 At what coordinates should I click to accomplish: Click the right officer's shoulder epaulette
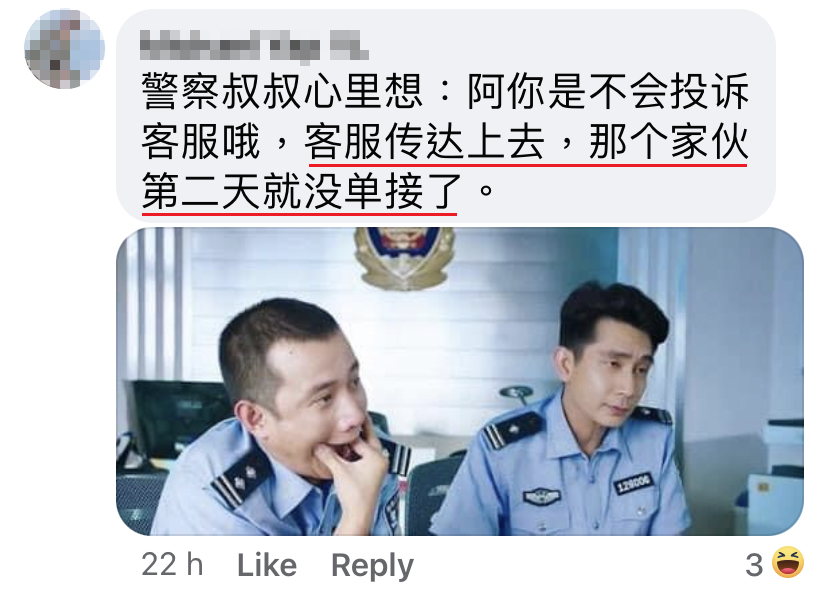coord(511,430)
